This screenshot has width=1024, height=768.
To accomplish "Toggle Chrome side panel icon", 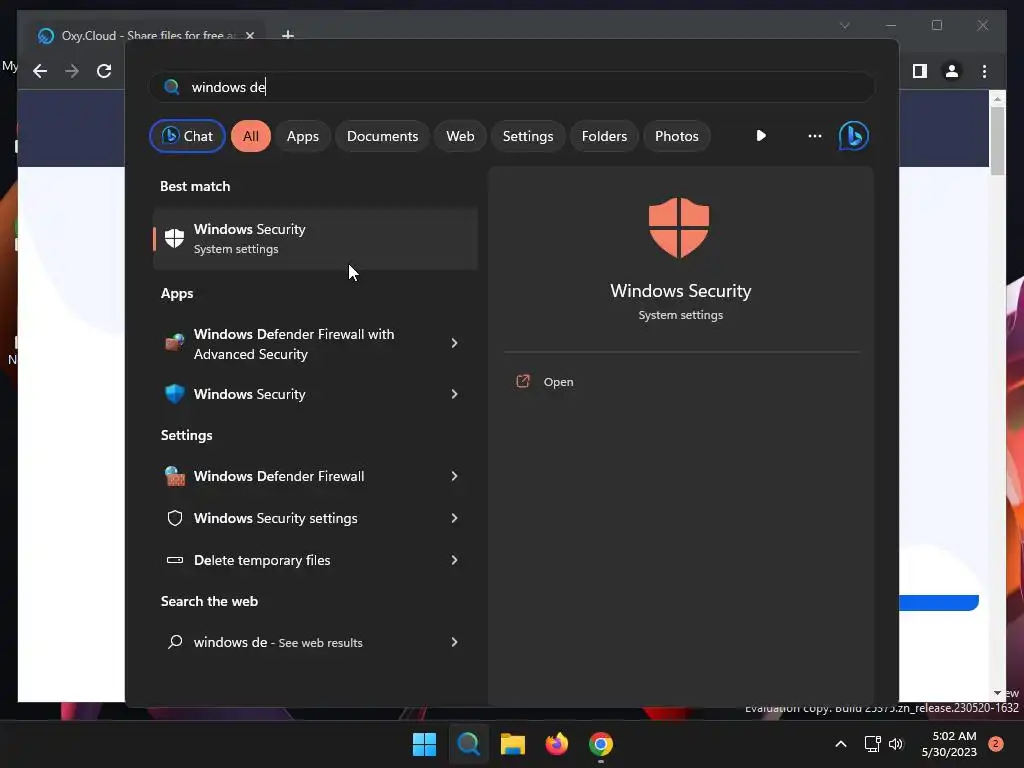I will (920, 71).
